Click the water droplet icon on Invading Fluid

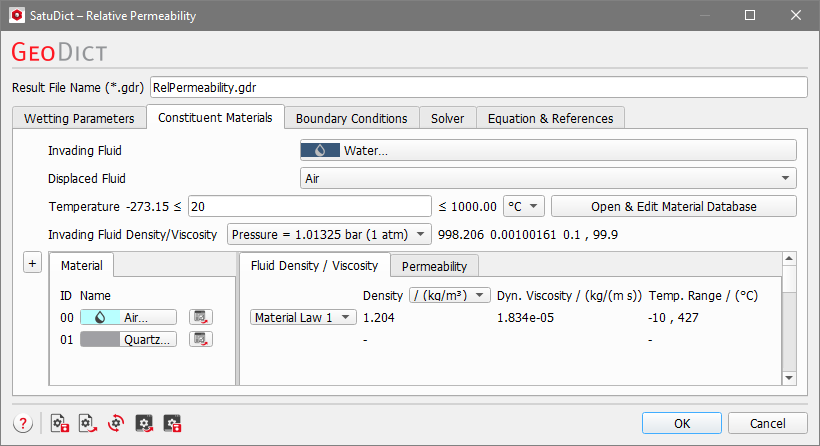pyautogui.click(x=320, y=151)
